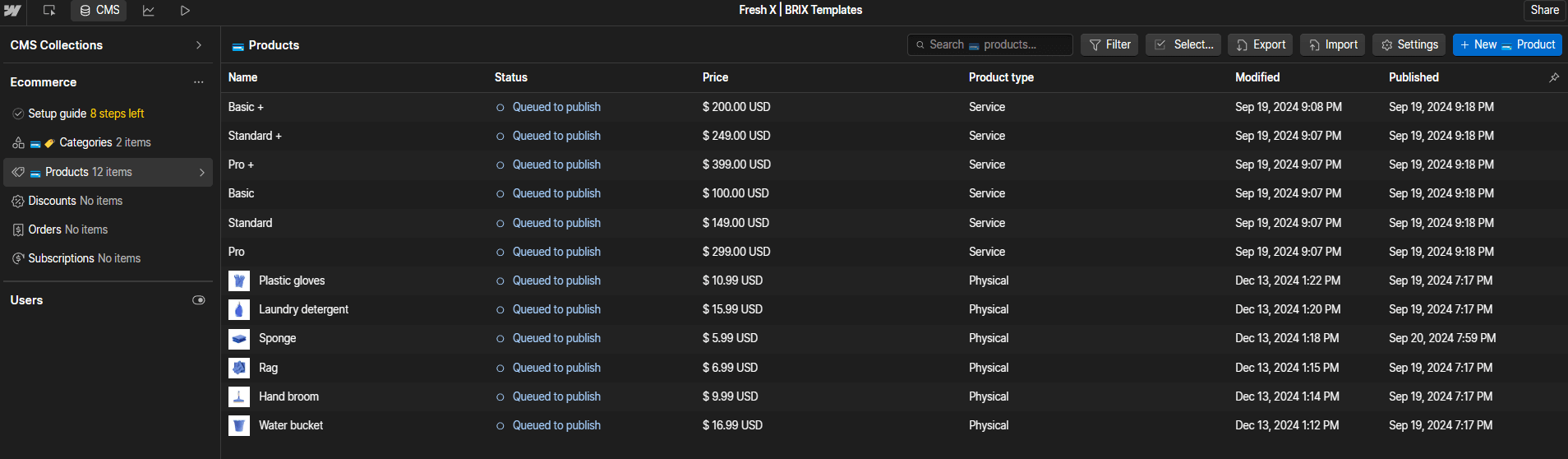Expand the CMS Collections chevron
1568x459 pixels.
click(x=199, y=45)
